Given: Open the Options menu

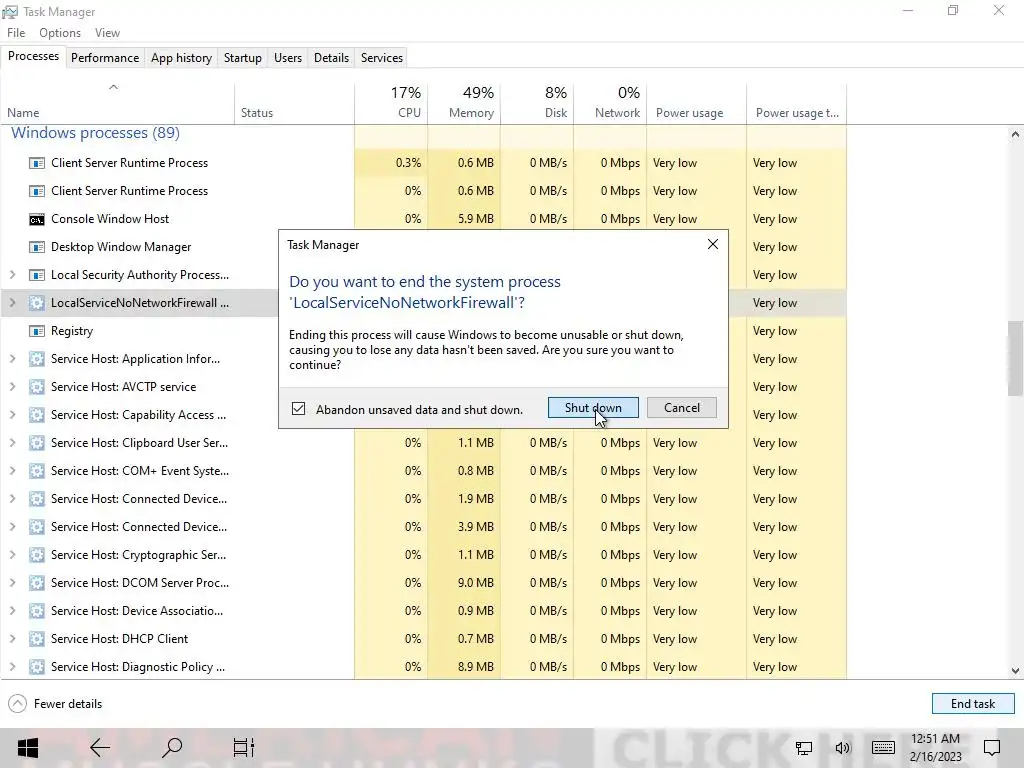Looking at the screenshot, I should [60, 33].
